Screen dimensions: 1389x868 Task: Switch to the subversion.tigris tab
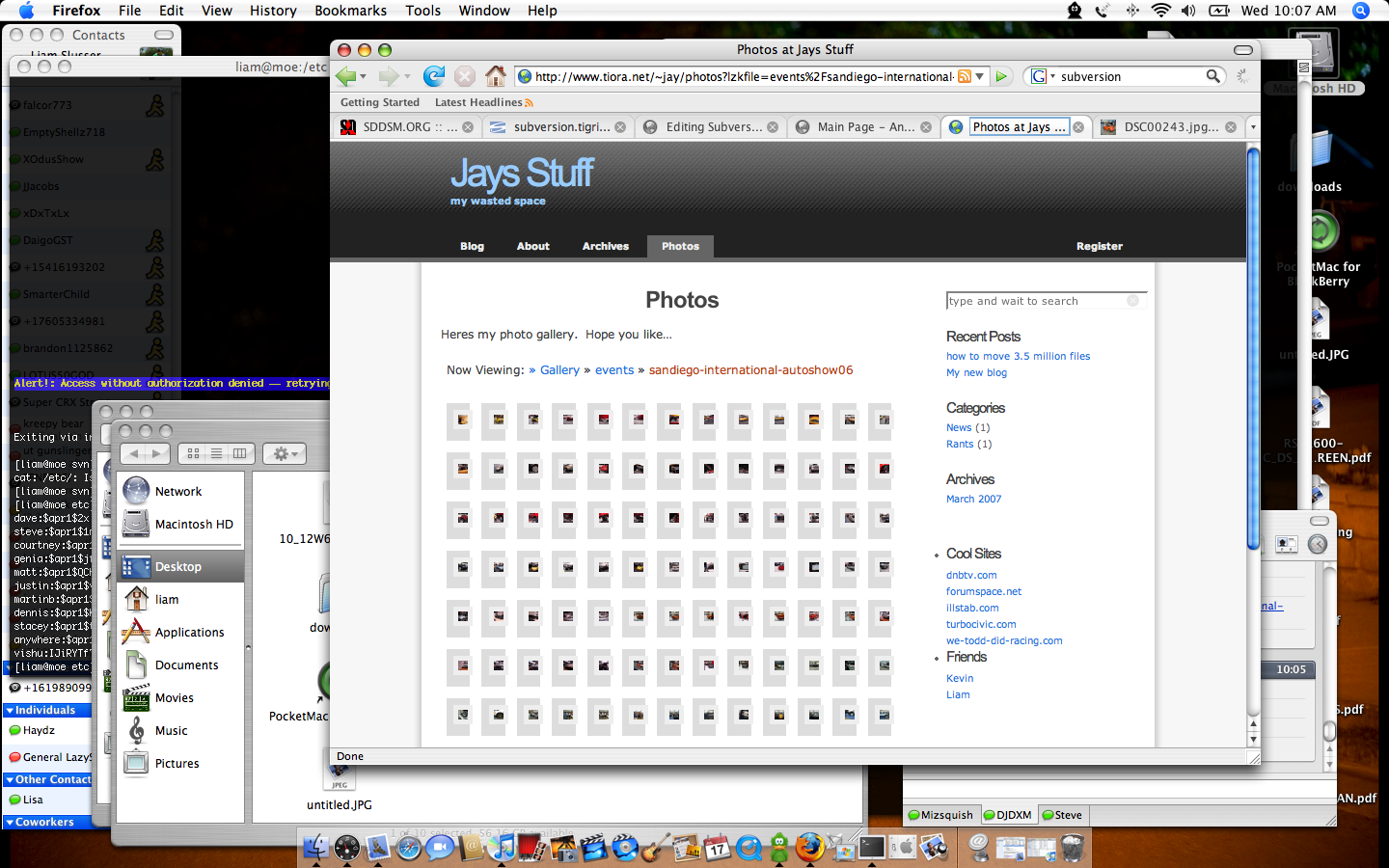[556, 126]
